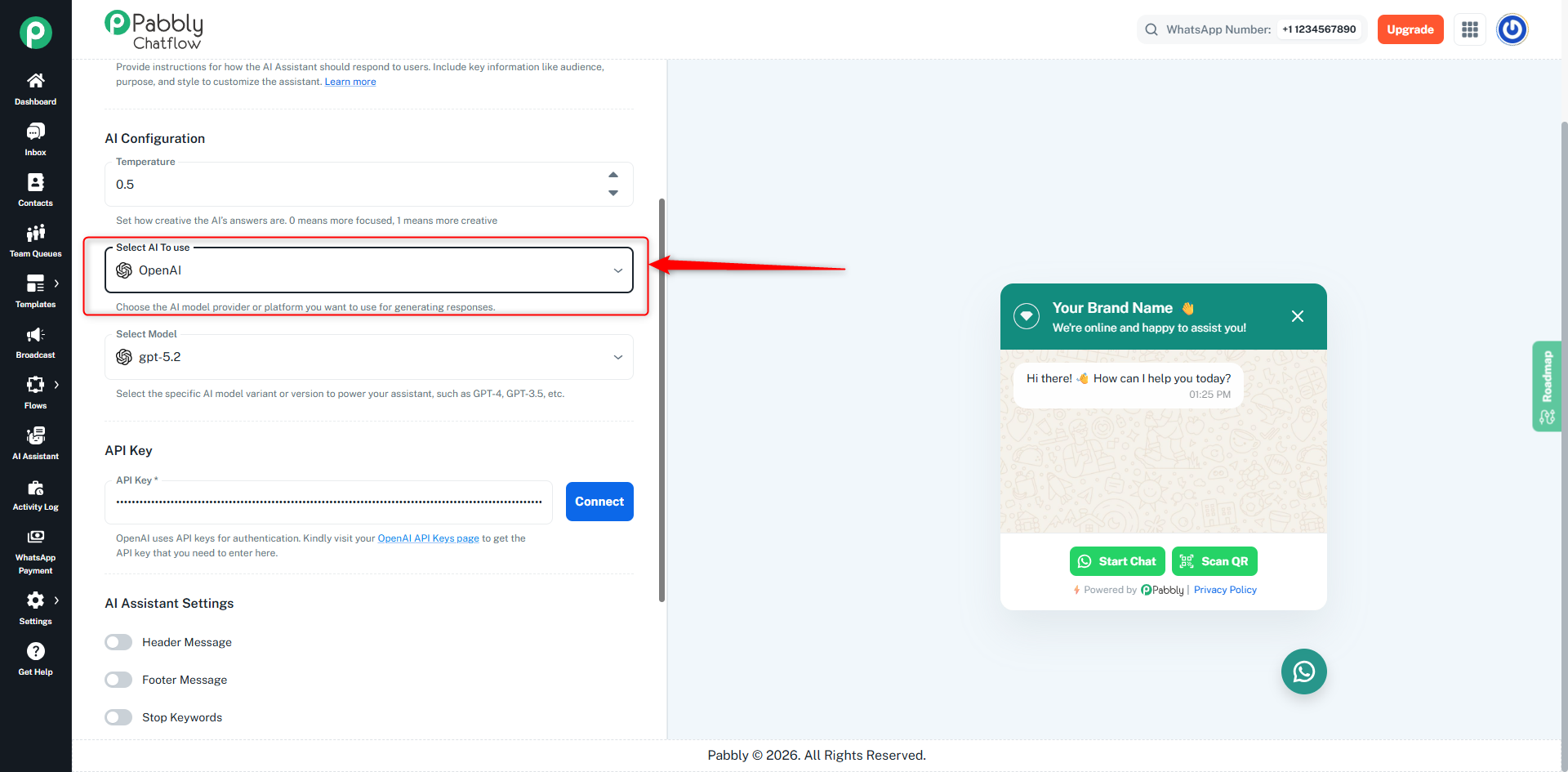Open the Broadcast megaphone icon
Screen dimensions: 1568x772
35,334
